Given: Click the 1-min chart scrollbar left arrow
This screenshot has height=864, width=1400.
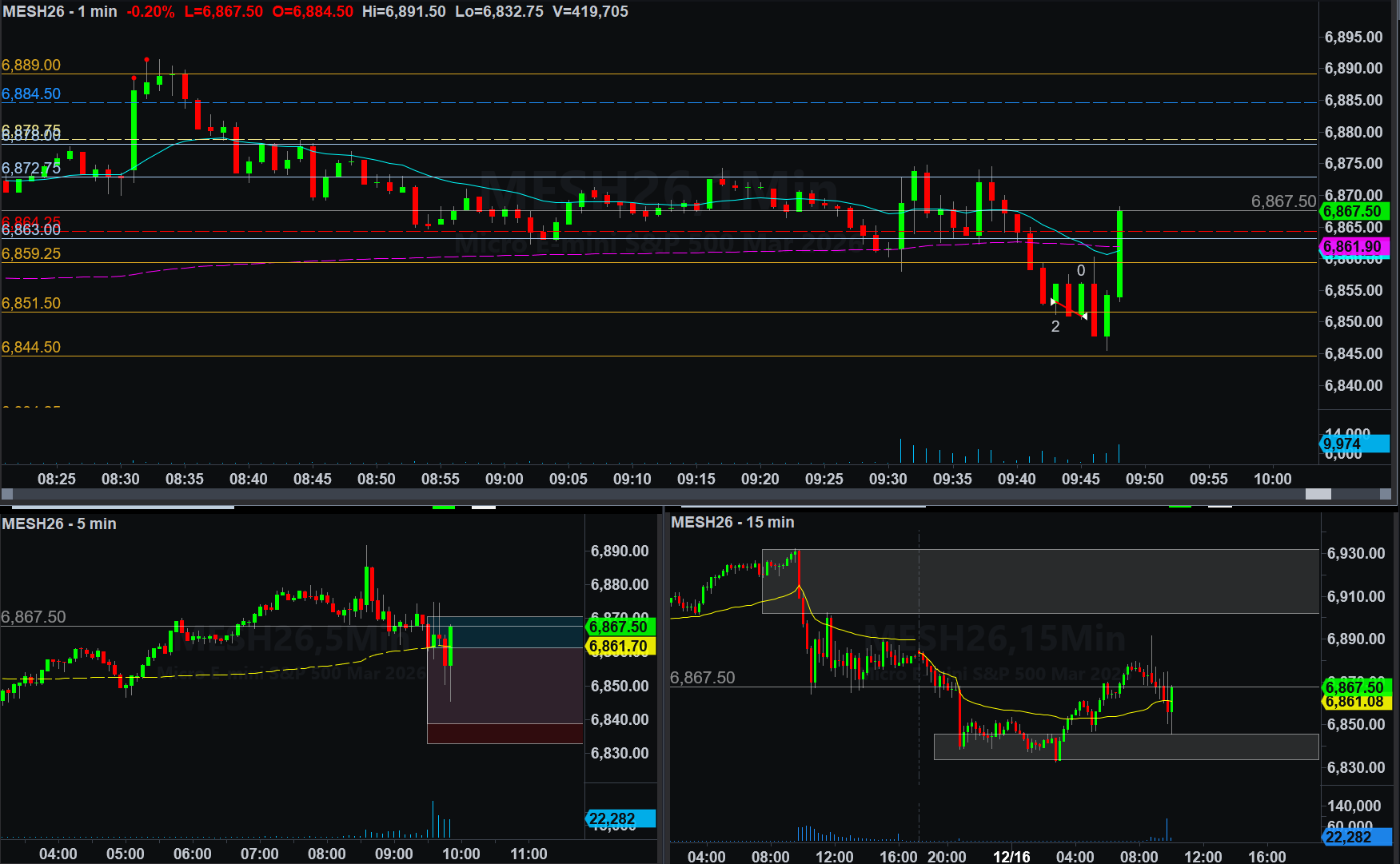Looking at the screenshot, I should click(x=7, y=494).
